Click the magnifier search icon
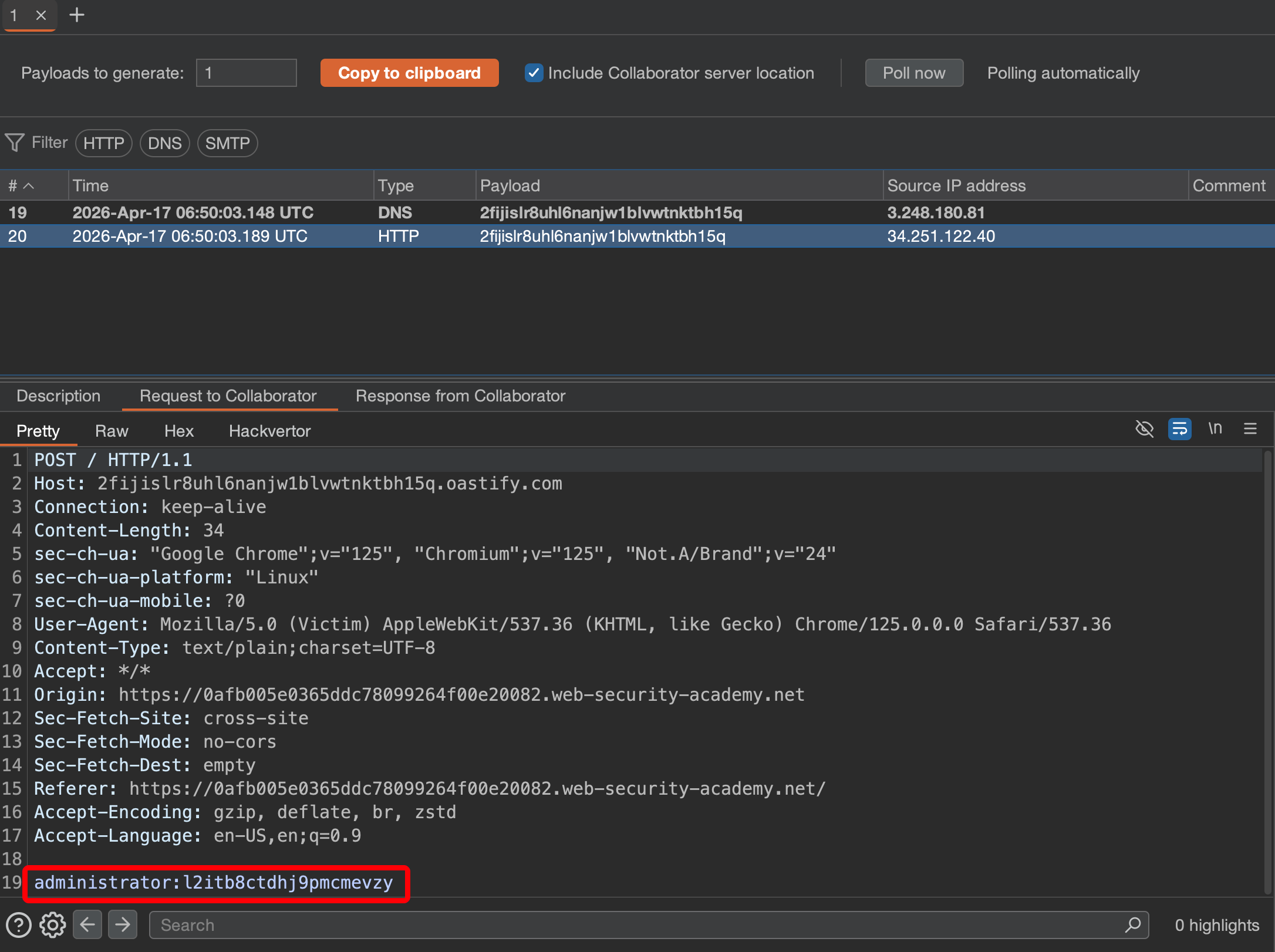This screenshot has height=952, width=1275. [1133, 925]
